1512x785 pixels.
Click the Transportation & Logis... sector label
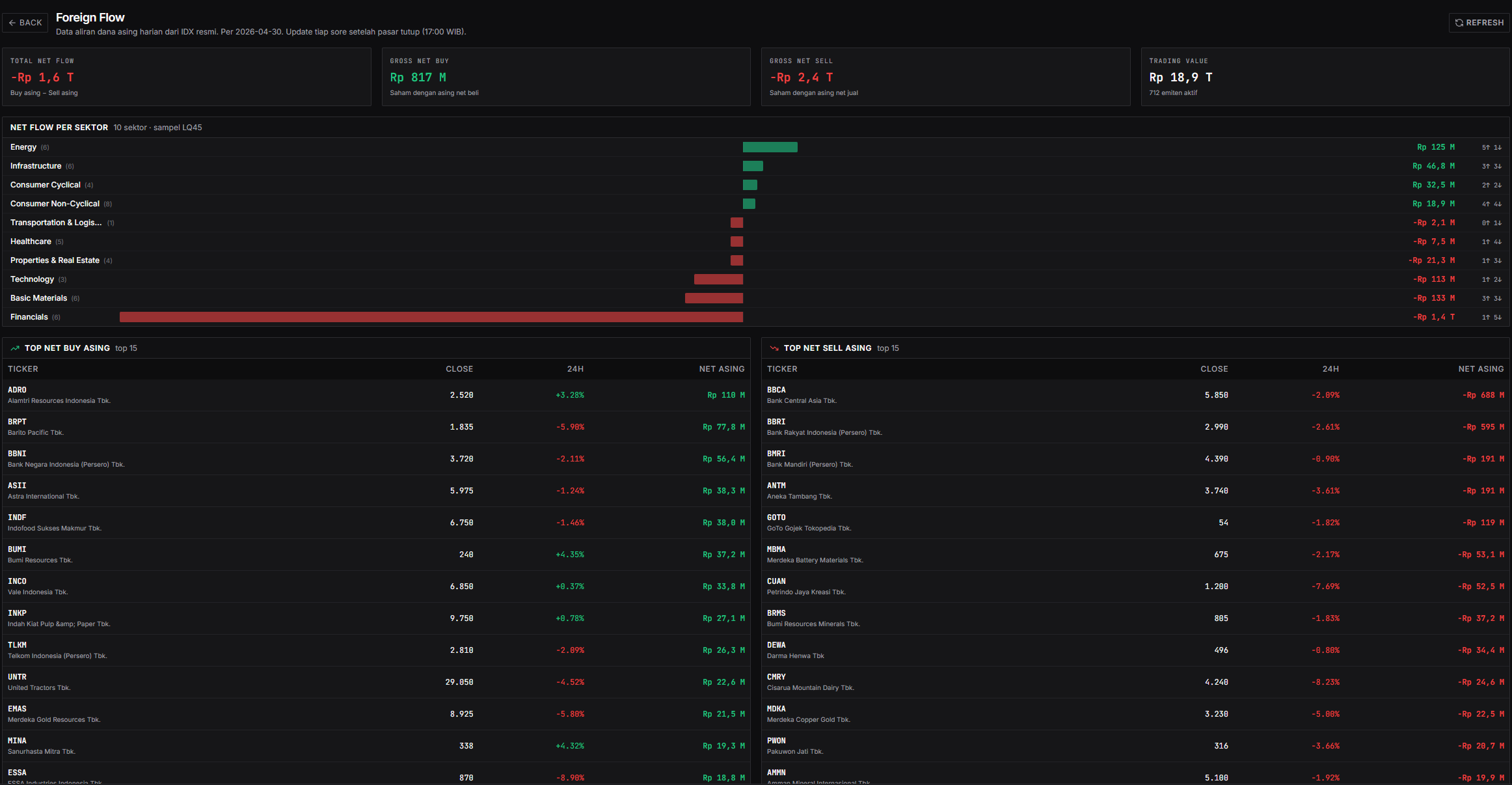[x=56, y=223]
